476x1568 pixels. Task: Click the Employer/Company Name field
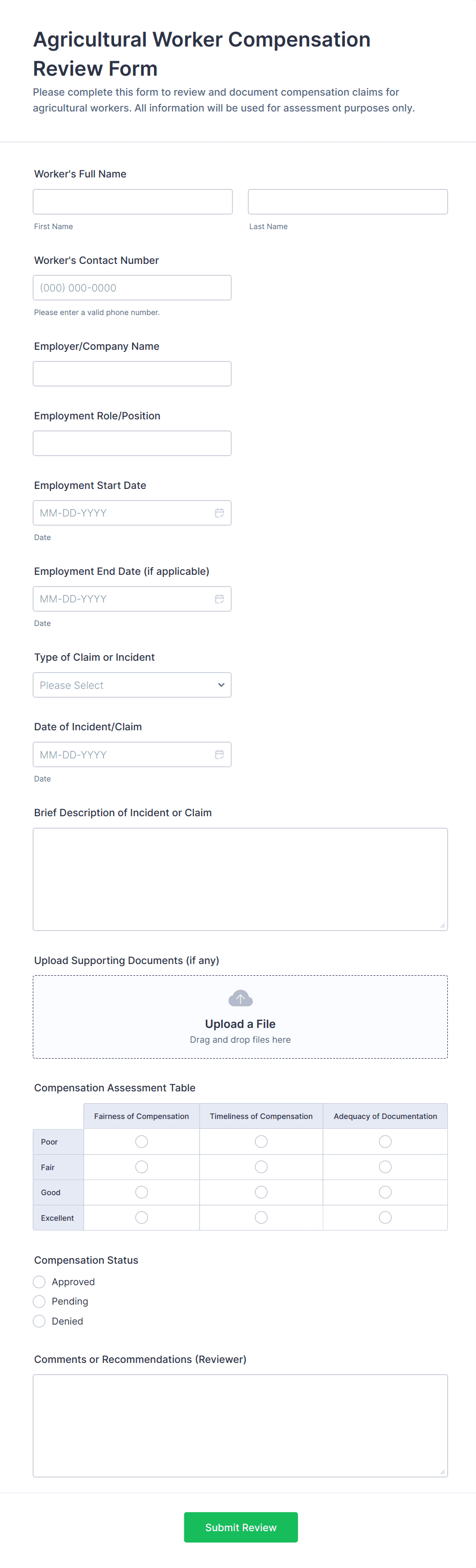(x=132, y=374)
